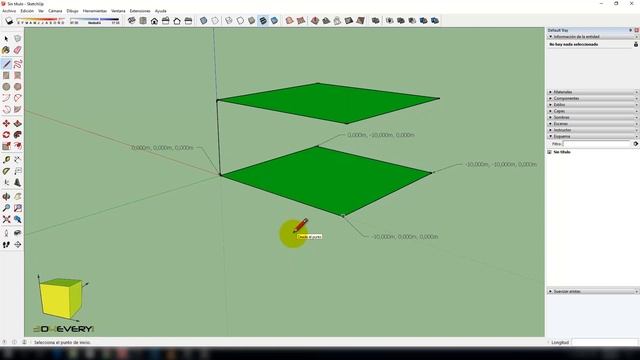Select the Eraser tool

[18, 50]
